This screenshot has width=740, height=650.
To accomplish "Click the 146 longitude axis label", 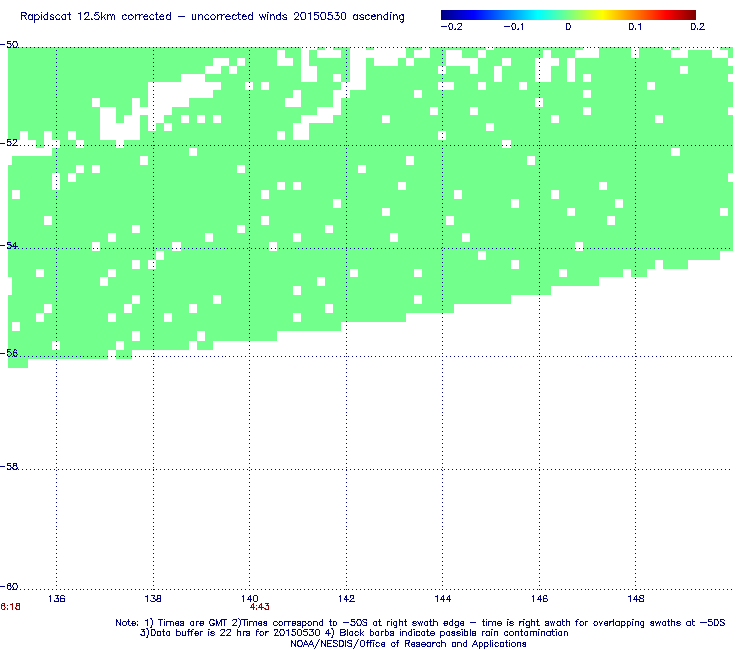I will click(x=539, y=599).
